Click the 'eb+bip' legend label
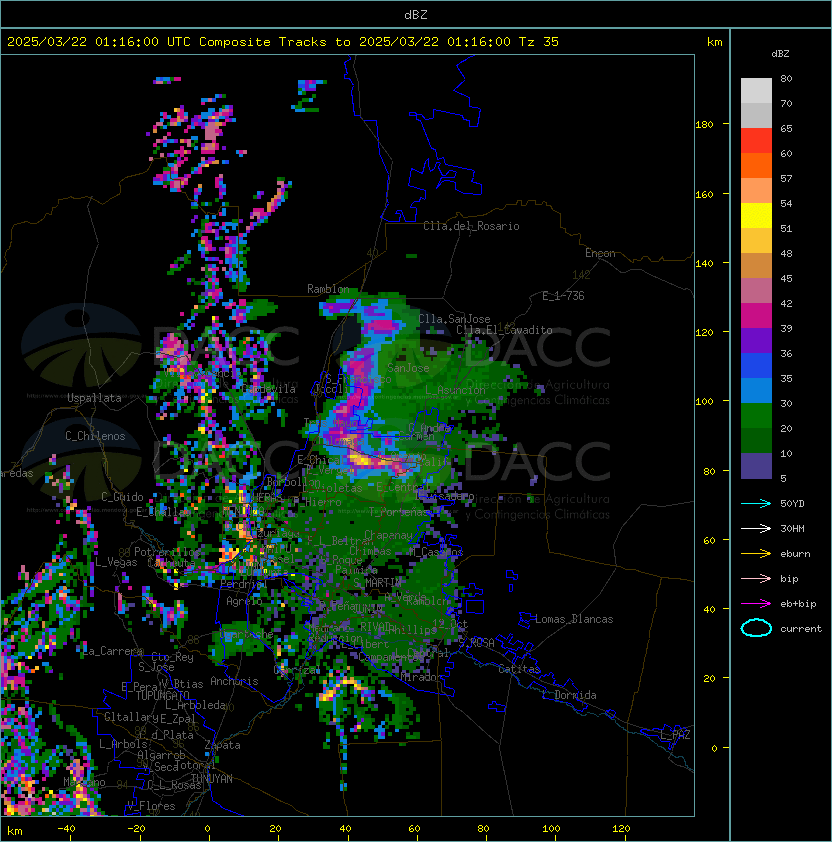832x842 pixels. tap(798, 604)
